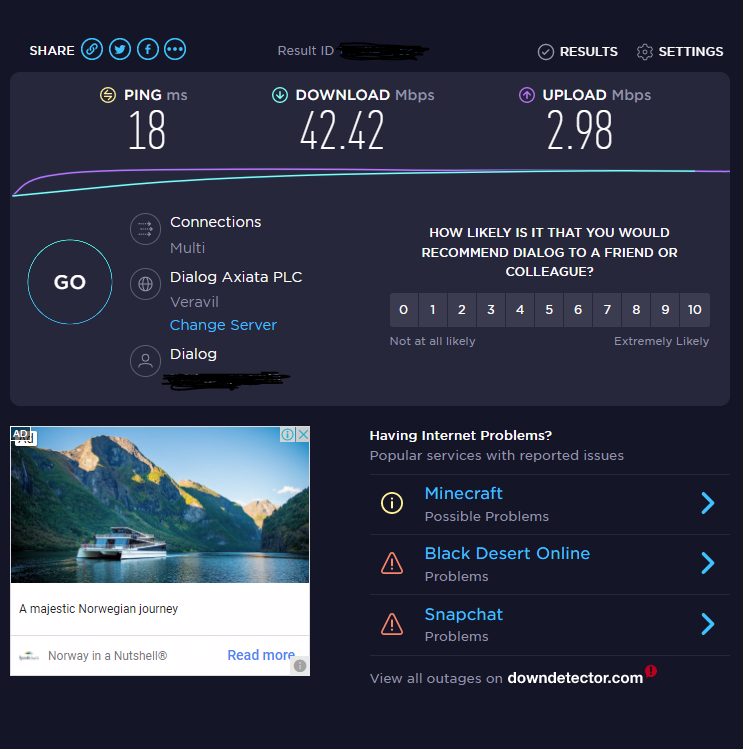Share result on Facebook
The image size is (743, 749).
[148, 49]
